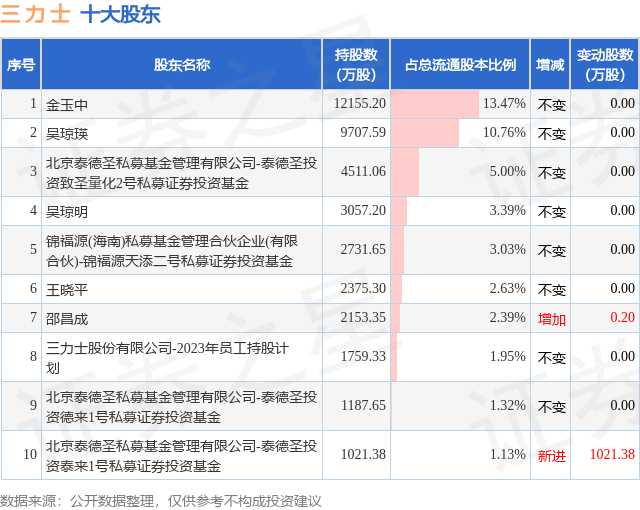Click the pink ratio bar for 吴琼瑛
This screenshot has height=510, width=640.
coord(425,133)
